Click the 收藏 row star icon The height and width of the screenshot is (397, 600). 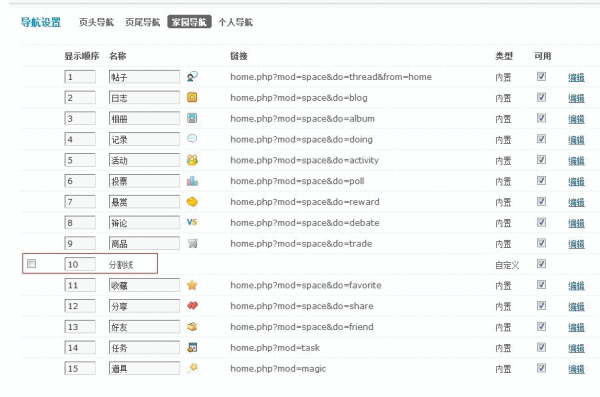(x=192, y=285)
